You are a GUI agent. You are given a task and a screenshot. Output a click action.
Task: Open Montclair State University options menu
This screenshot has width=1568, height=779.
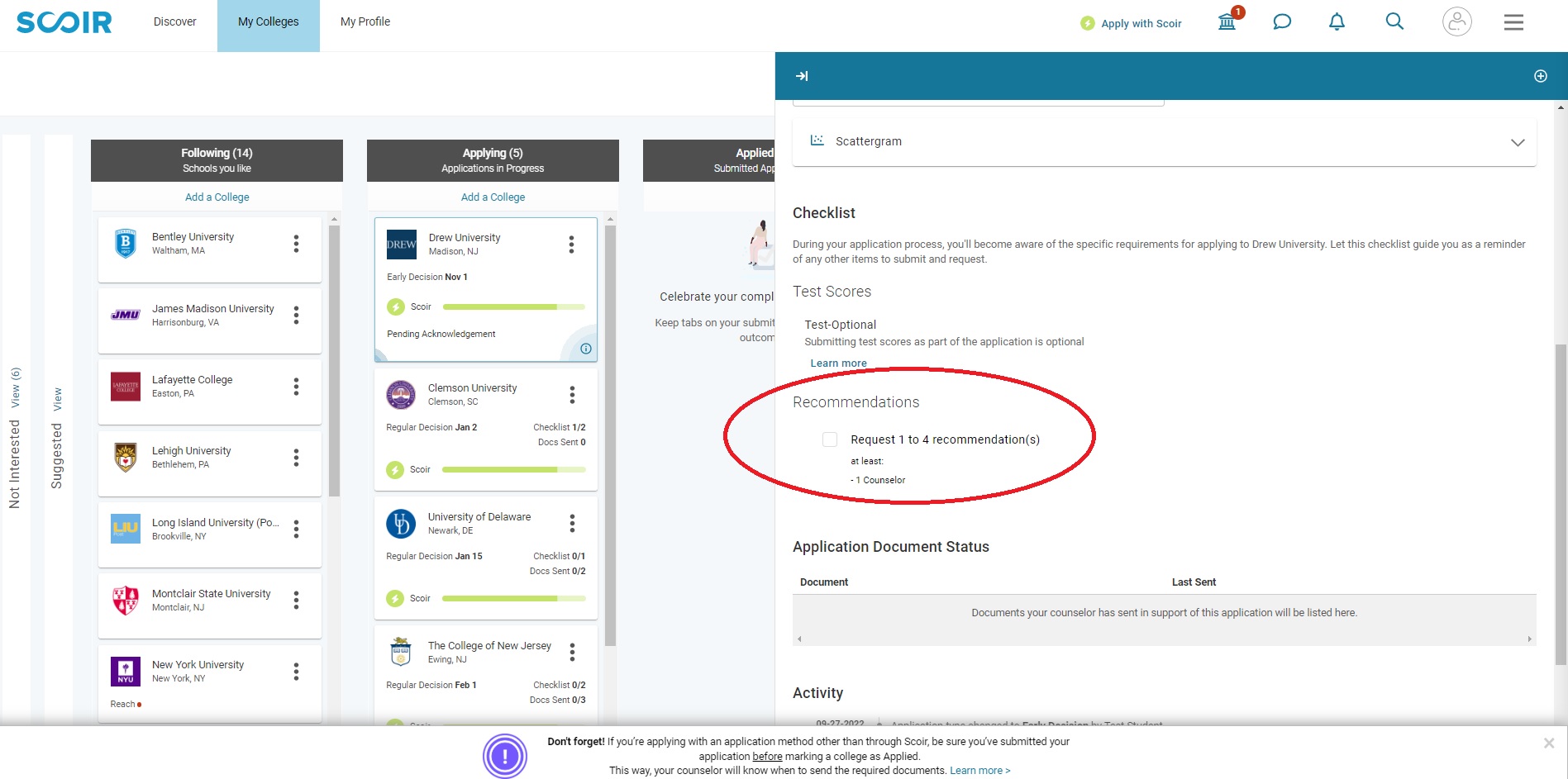296,601
